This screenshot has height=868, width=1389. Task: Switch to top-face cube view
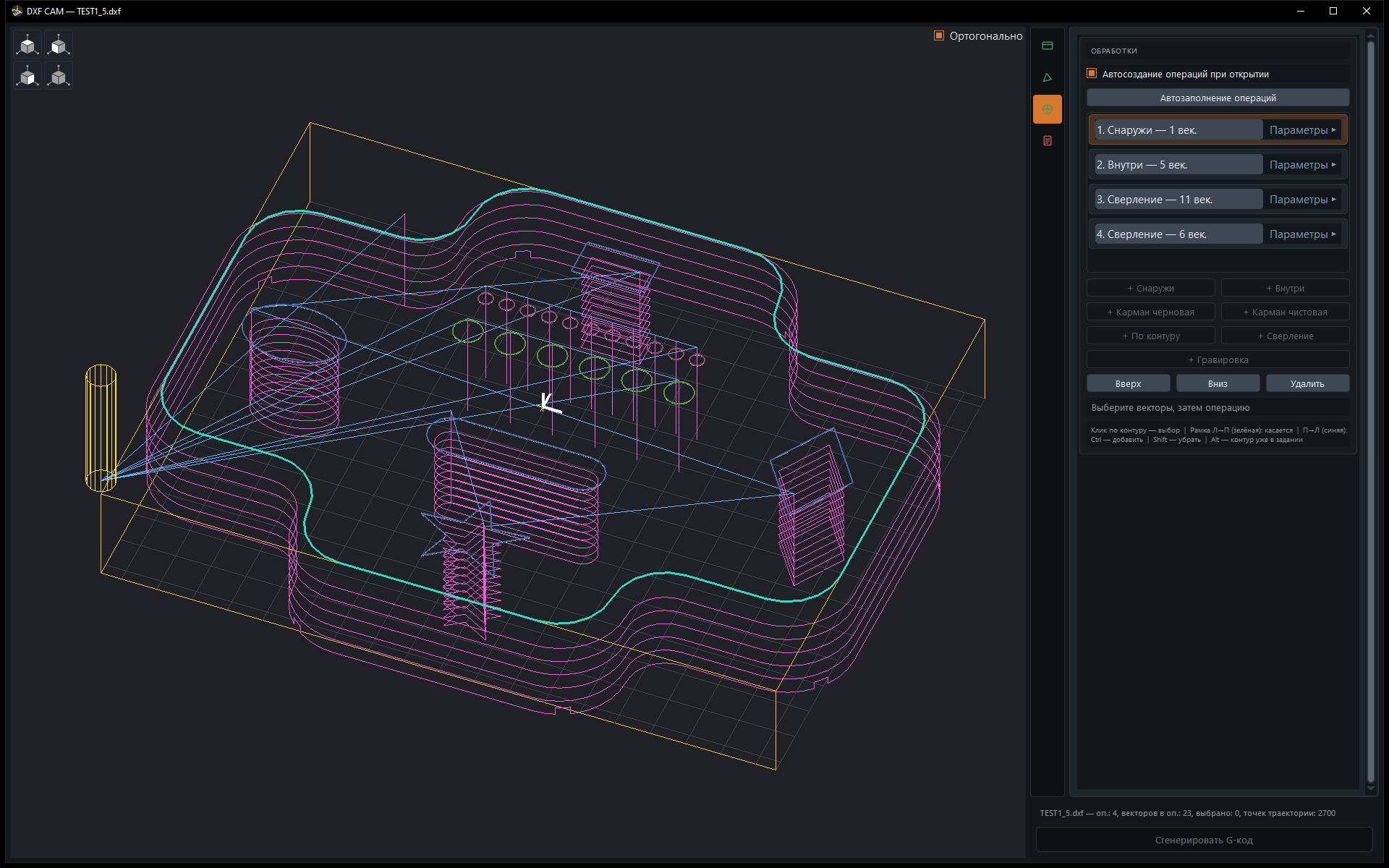click(27, 45)
